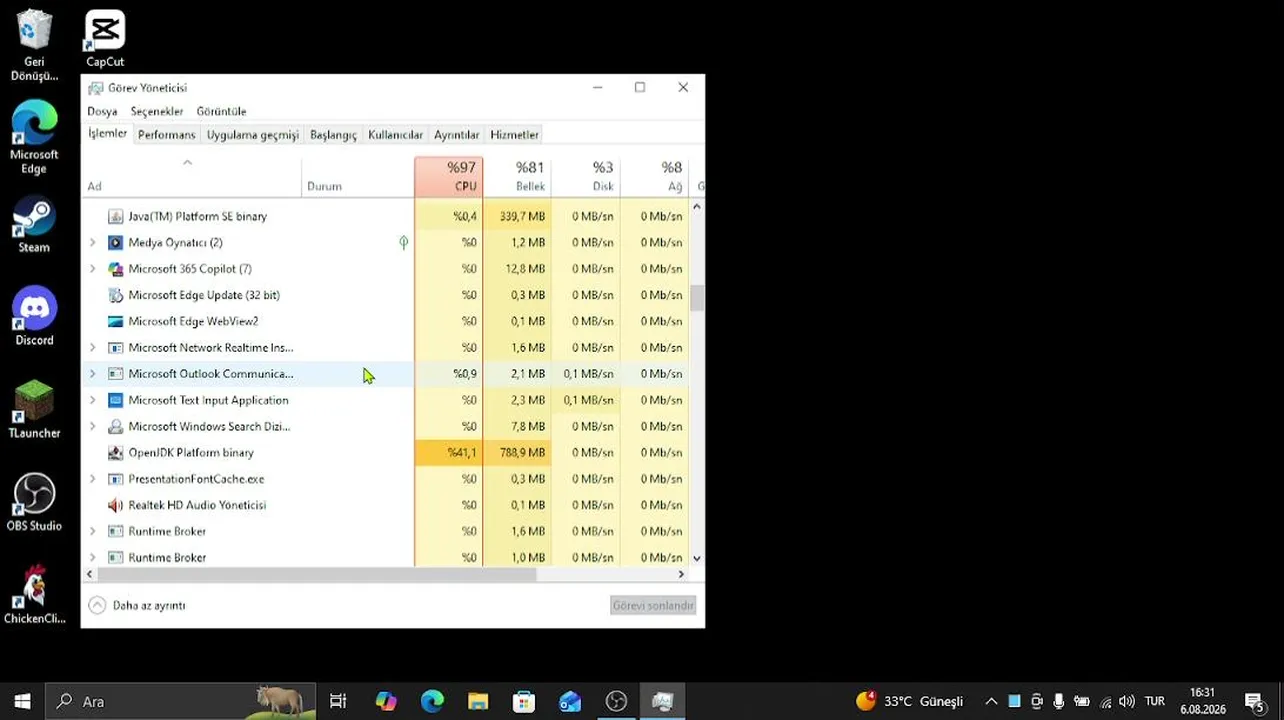
Task: Expand Microsoft Network Realtime Ins... row
Action: (x=93, y=347)
